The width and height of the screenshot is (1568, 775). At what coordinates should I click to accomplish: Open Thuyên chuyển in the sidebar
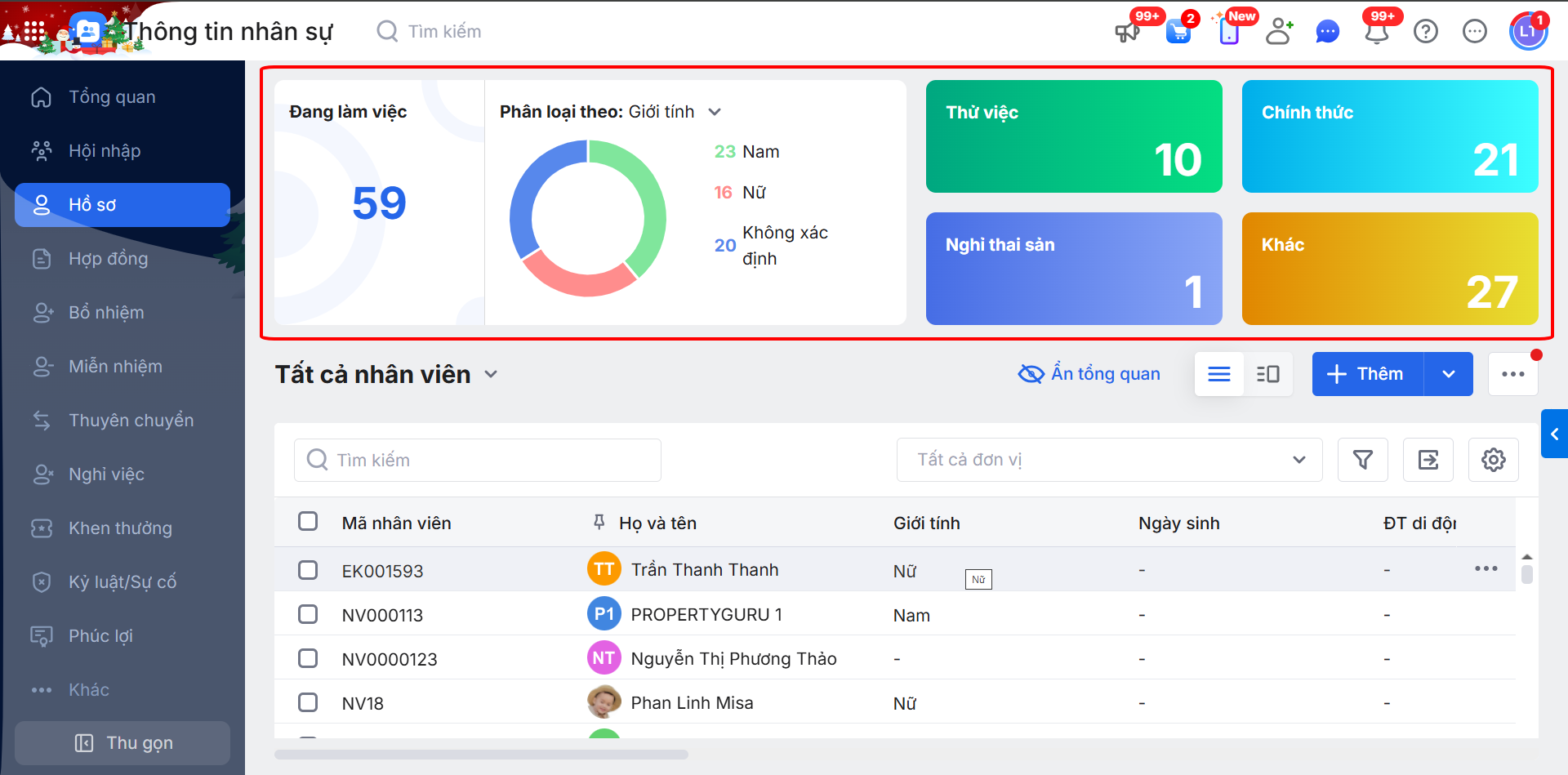pyautogui.click(x=122, y=421)
